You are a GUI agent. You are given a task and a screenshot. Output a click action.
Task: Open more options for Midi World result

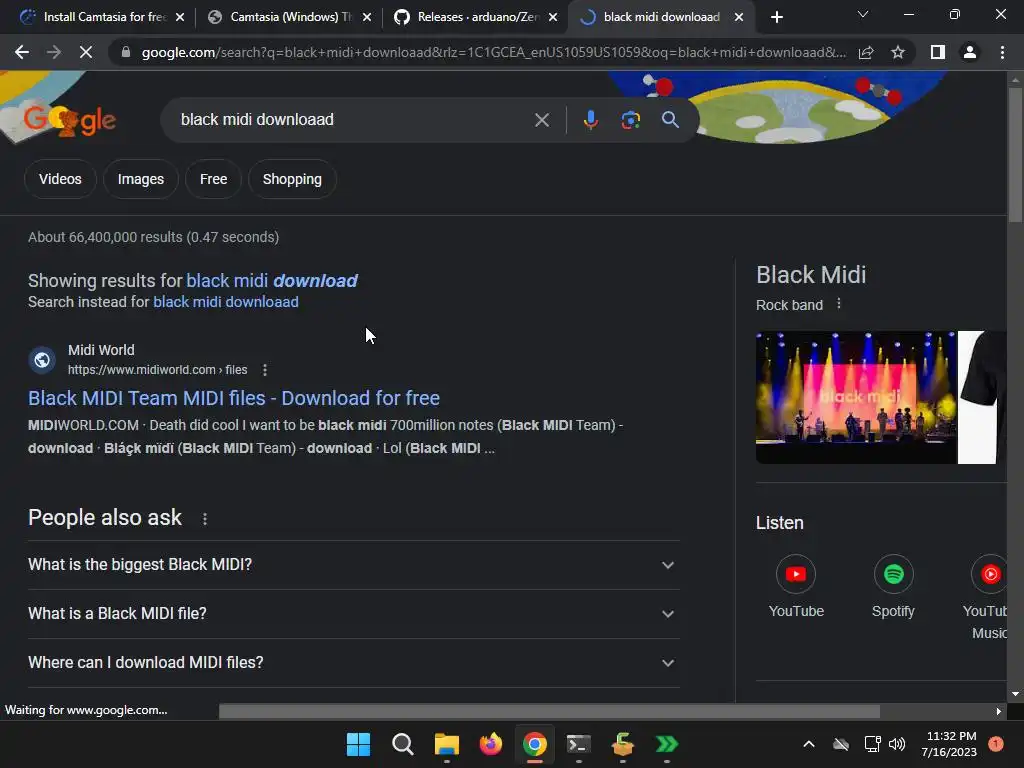264,370
